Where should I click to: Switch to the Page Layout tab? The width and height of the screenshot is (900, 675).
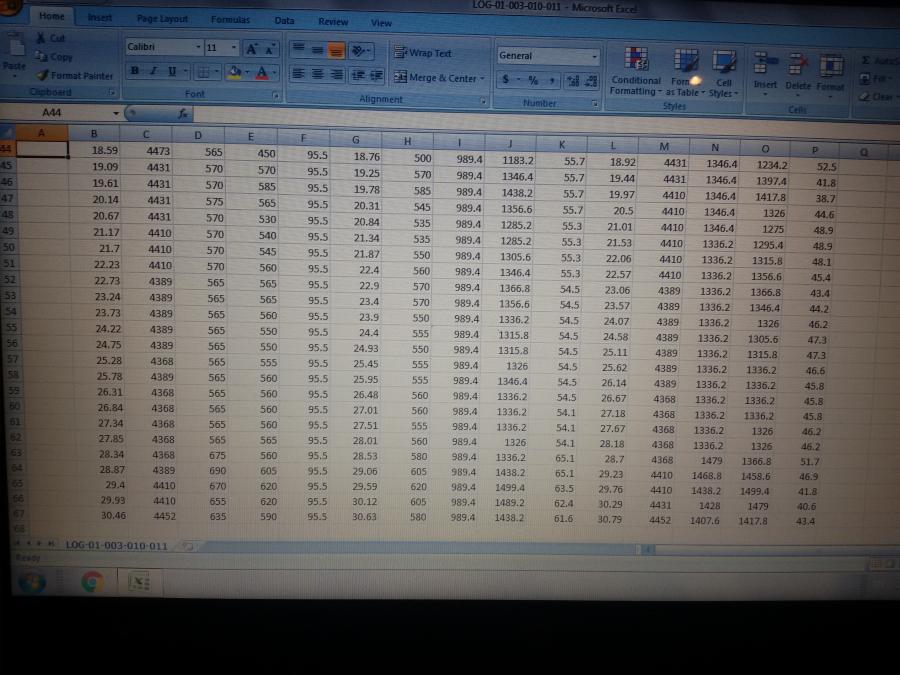[162, 19]
